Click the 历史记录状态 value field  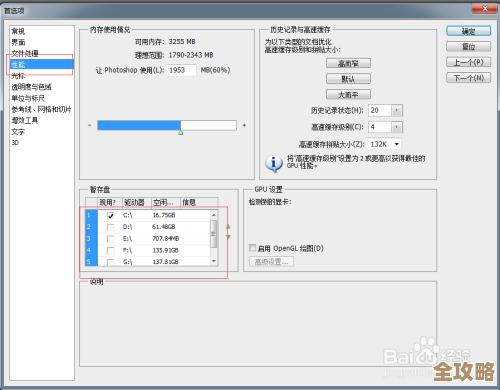(x=380, y=110)
